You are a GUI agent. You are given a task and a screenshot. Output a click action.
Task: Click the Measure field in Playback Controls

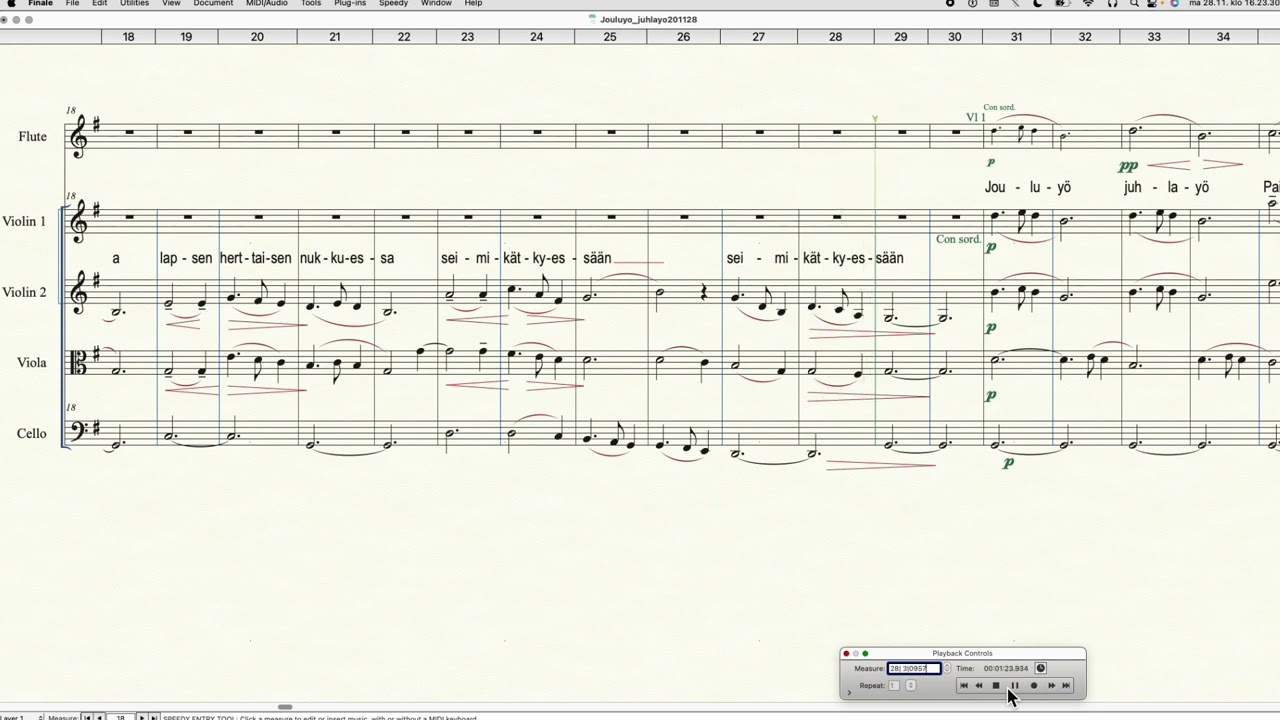click(914, 668)
